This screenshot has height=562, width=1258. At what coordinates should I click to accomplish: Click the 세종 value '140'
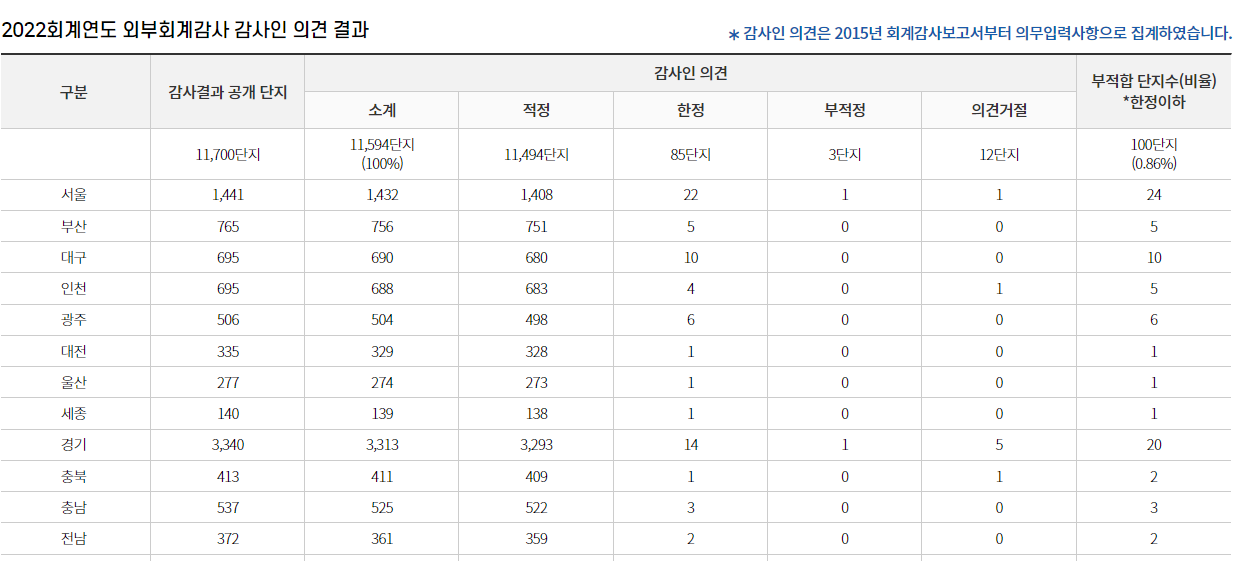228,414
